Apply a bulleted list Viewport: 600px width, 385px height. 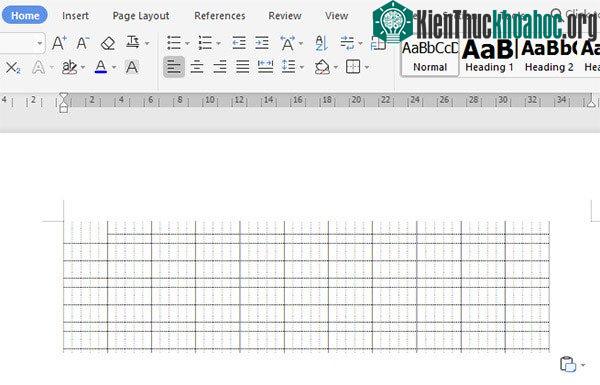174,43
